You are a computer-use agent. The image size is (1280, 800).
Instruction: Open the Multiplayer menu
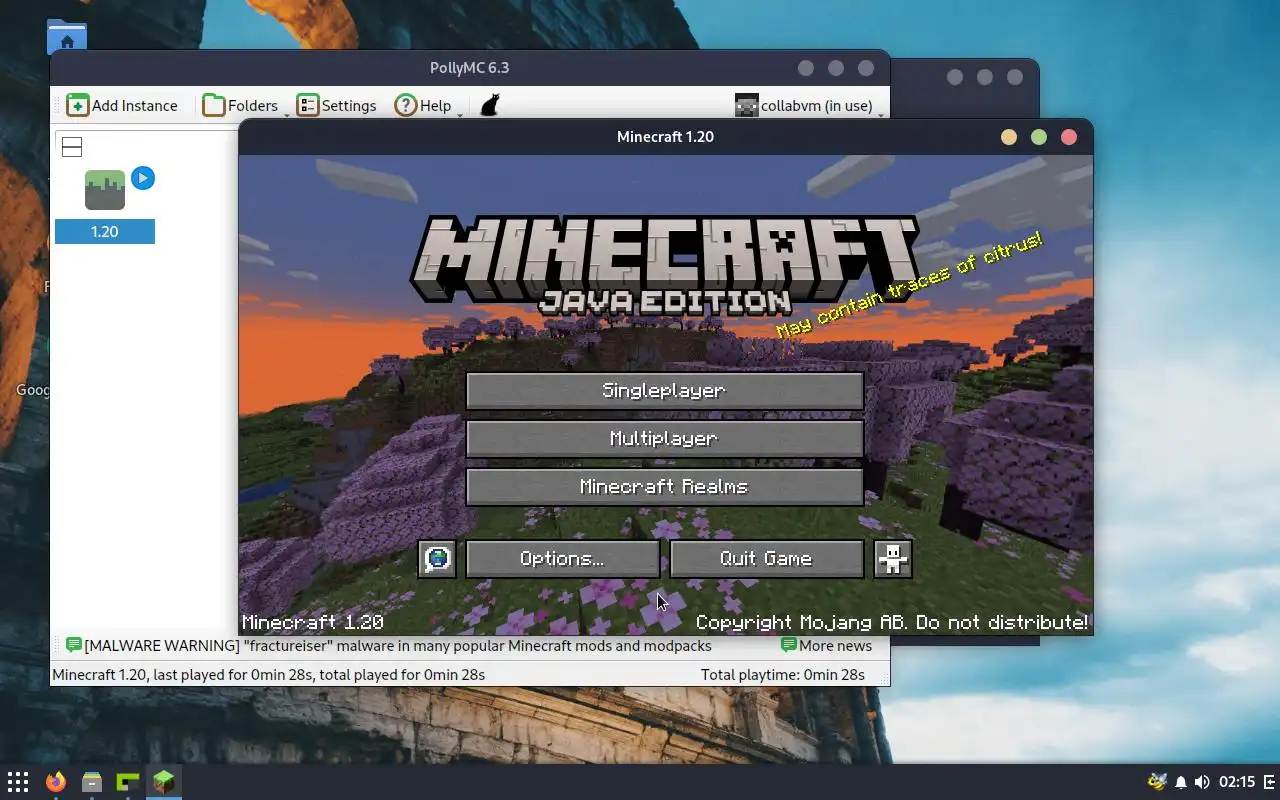tap(664, 439)
